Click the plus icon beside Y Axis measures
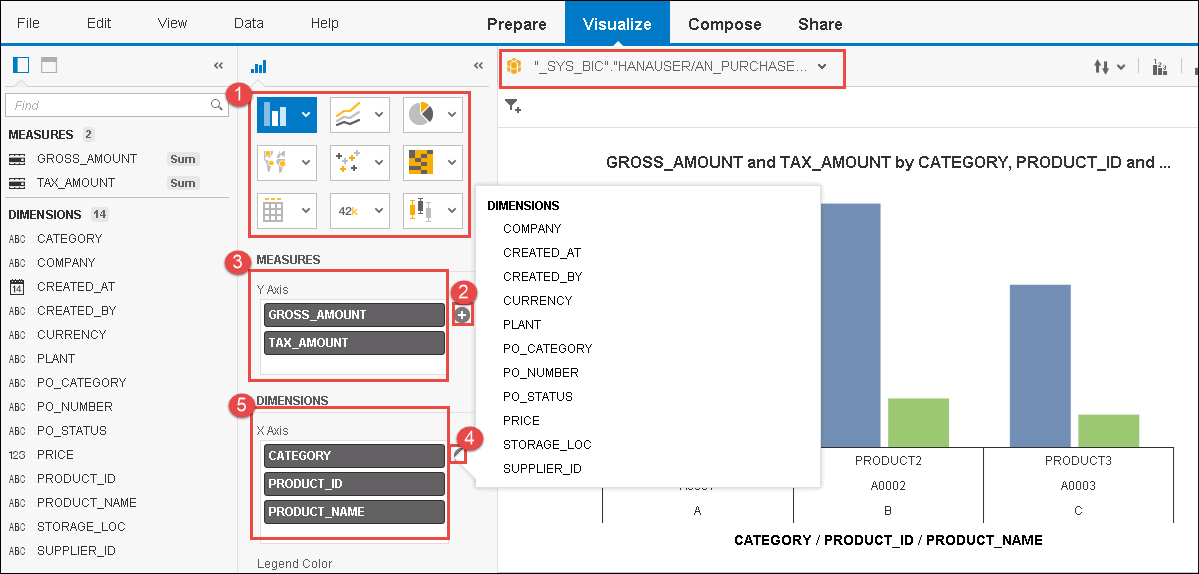 pos(462,315)
